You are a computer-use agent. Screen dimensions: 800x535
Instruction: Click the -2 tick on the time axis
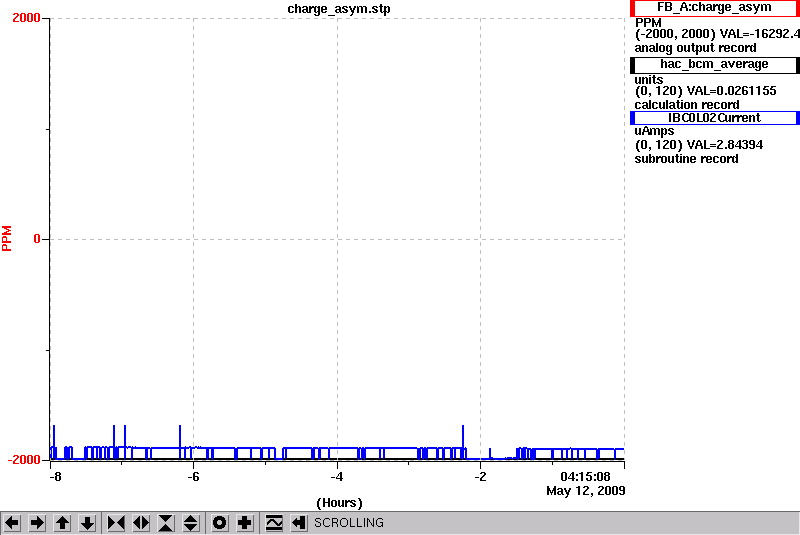[480, 477]
